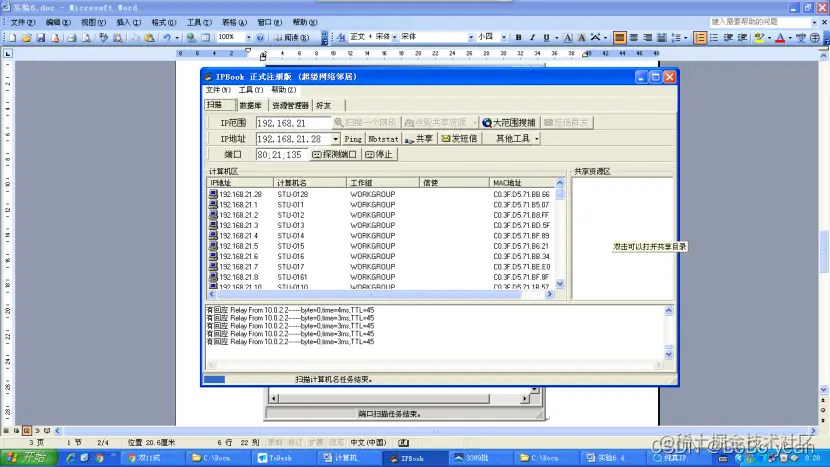Paste clipboard content in Word toolbar

(x=150, y=38)
